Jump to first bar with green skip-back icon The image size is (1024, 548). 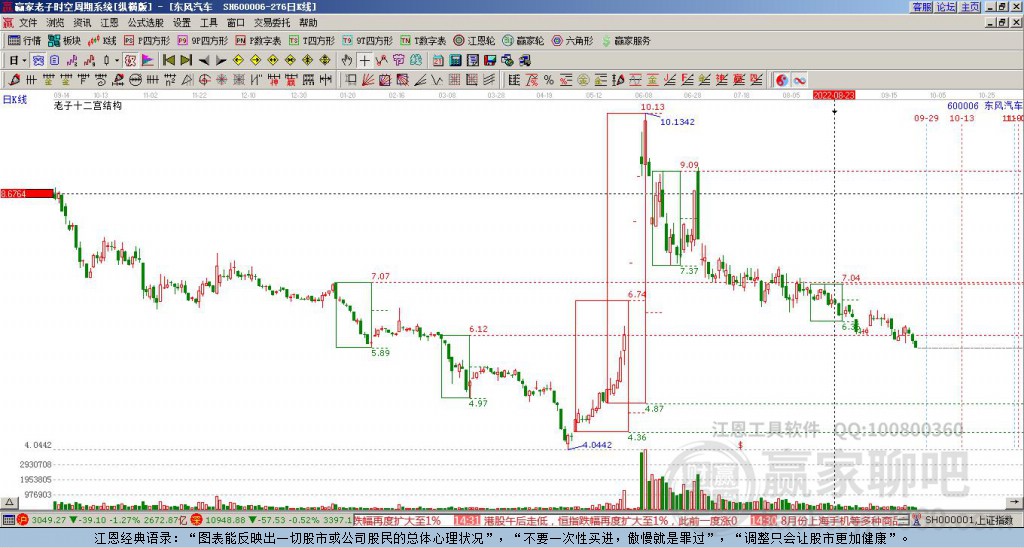[168, 61]
